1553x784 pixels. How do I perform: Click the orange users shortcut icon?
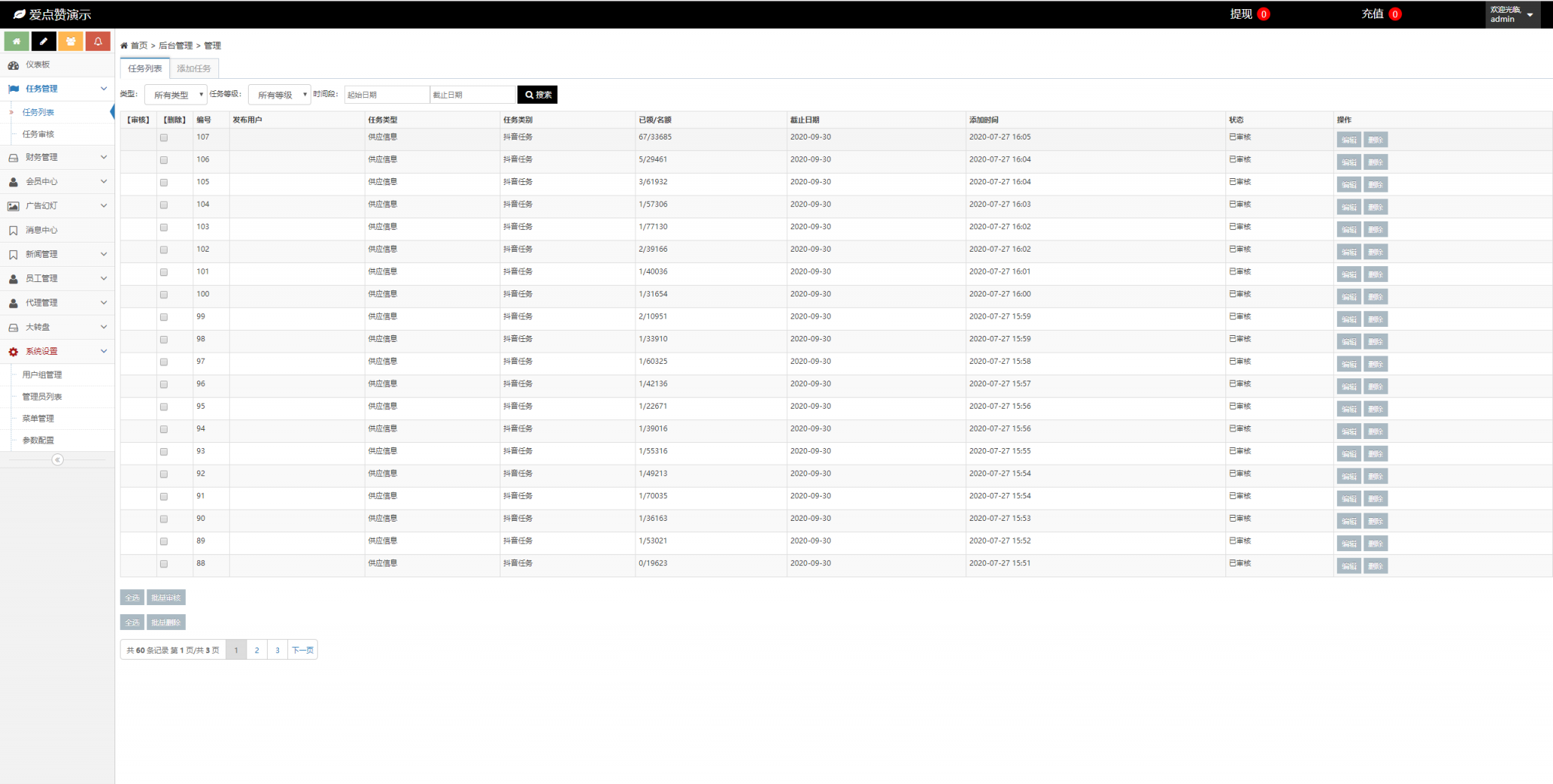(x=71, y=42)
